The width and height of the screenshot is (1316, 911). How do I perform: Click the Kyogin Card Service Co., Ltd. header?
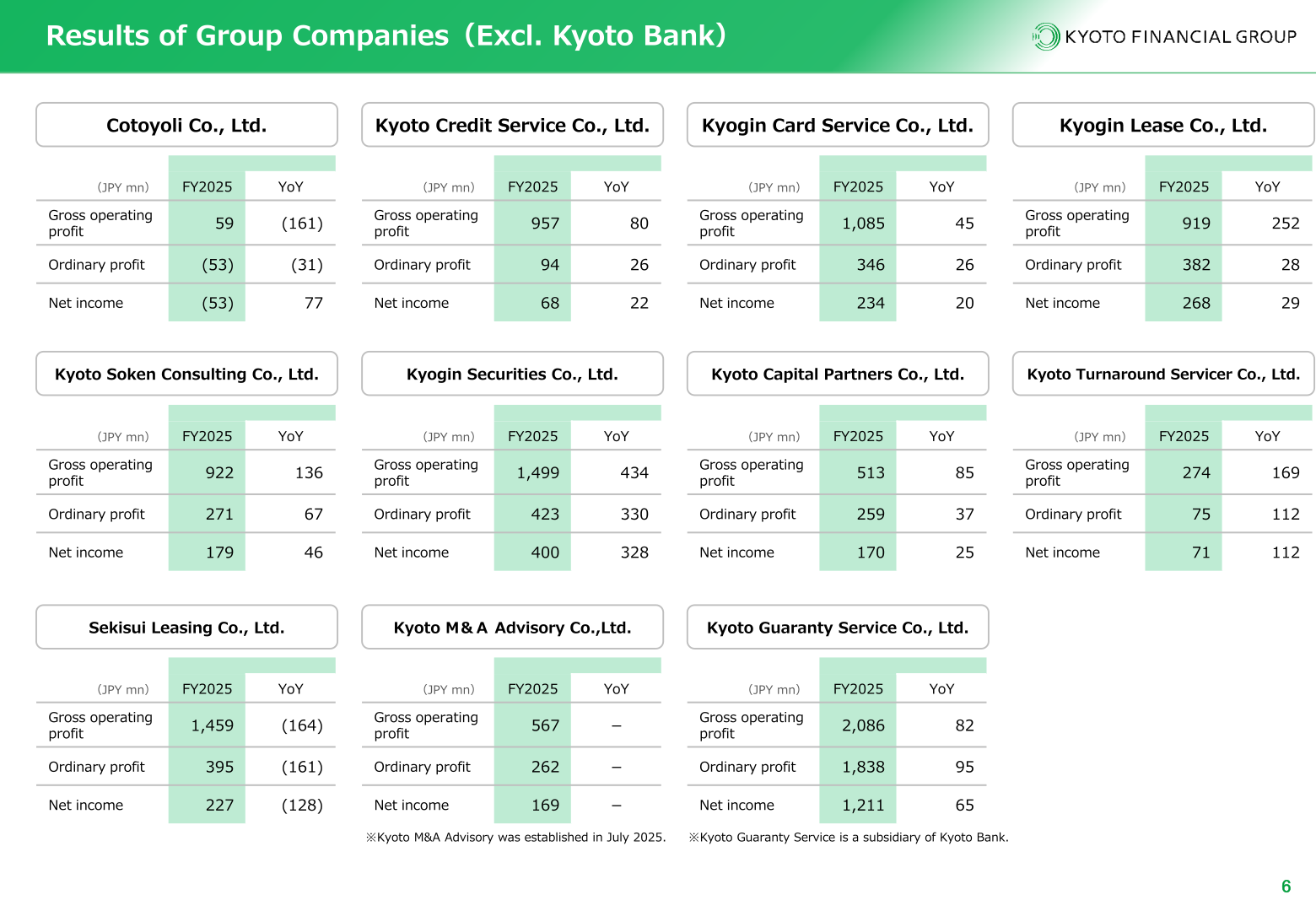[x=838, y=125]
